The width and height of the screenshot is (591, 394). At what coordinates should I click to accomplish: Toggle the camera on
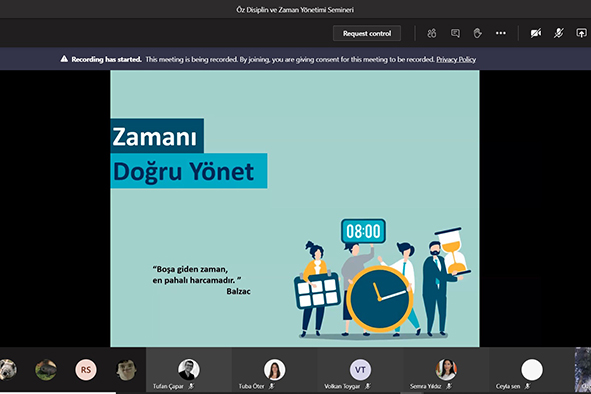tap(536, 33)
